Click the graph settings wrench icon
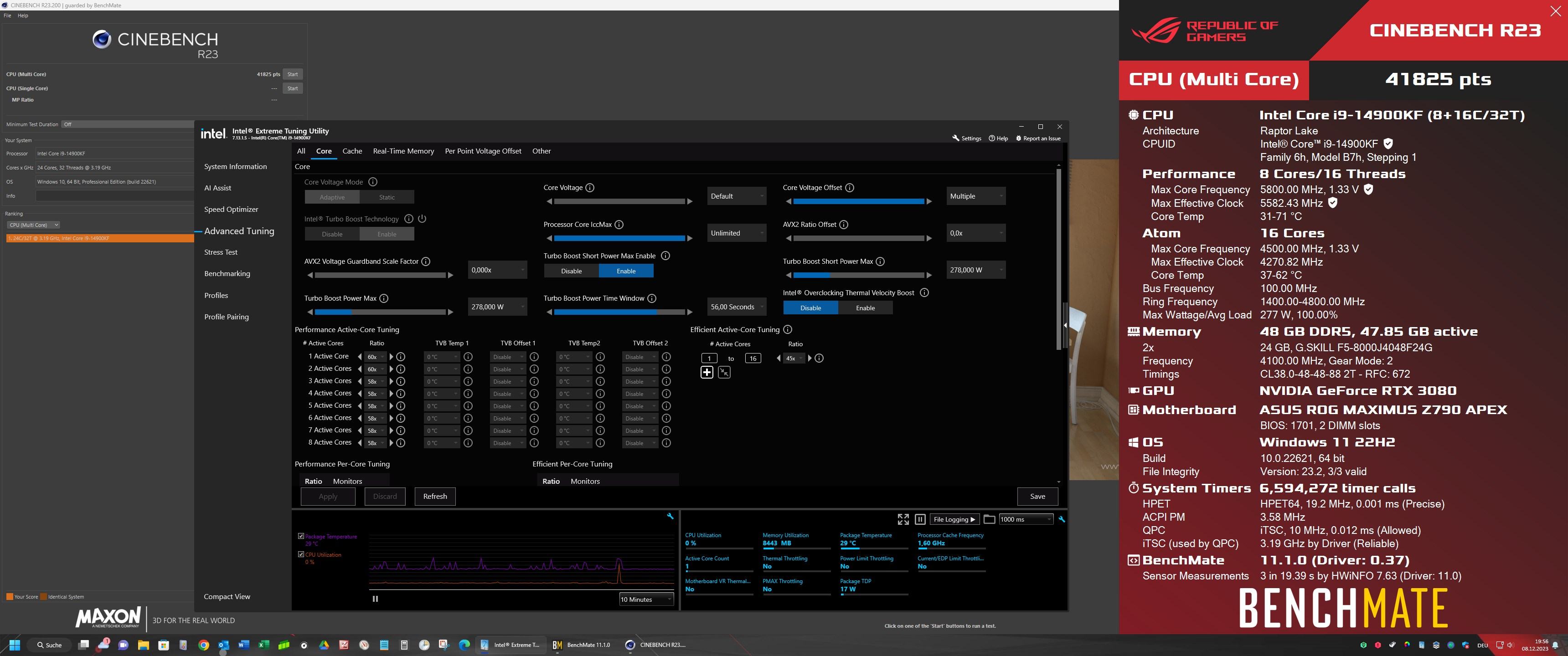Viewport: 1568px width, 656px height. click(670, 516)
